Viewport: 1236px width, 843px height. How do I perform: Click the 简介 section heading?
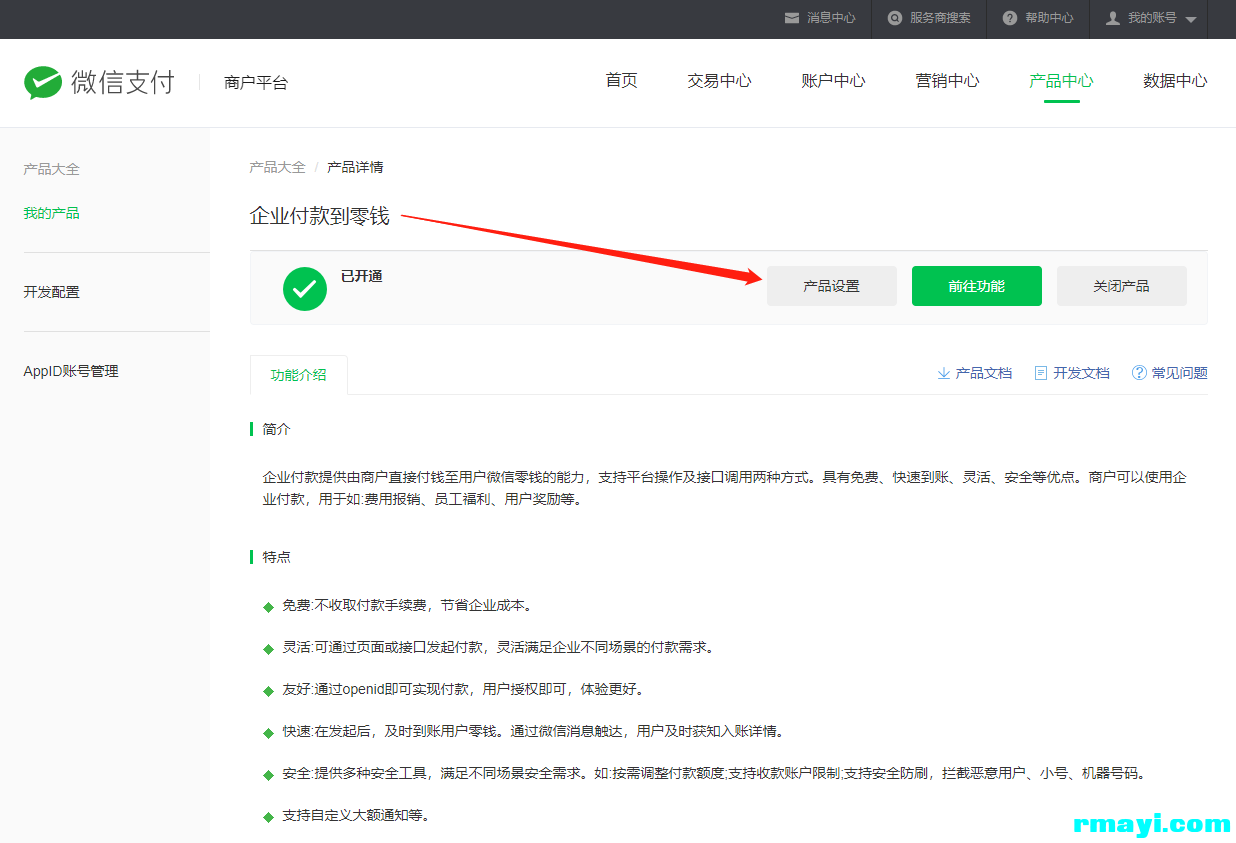[276, 429]
